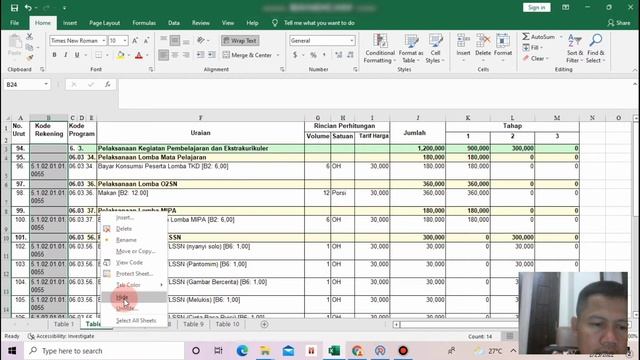The width and height of the screenshot is (640, 360).
Task: Switch to the Insert ribbon tab
Action: (x=70, y=23)
